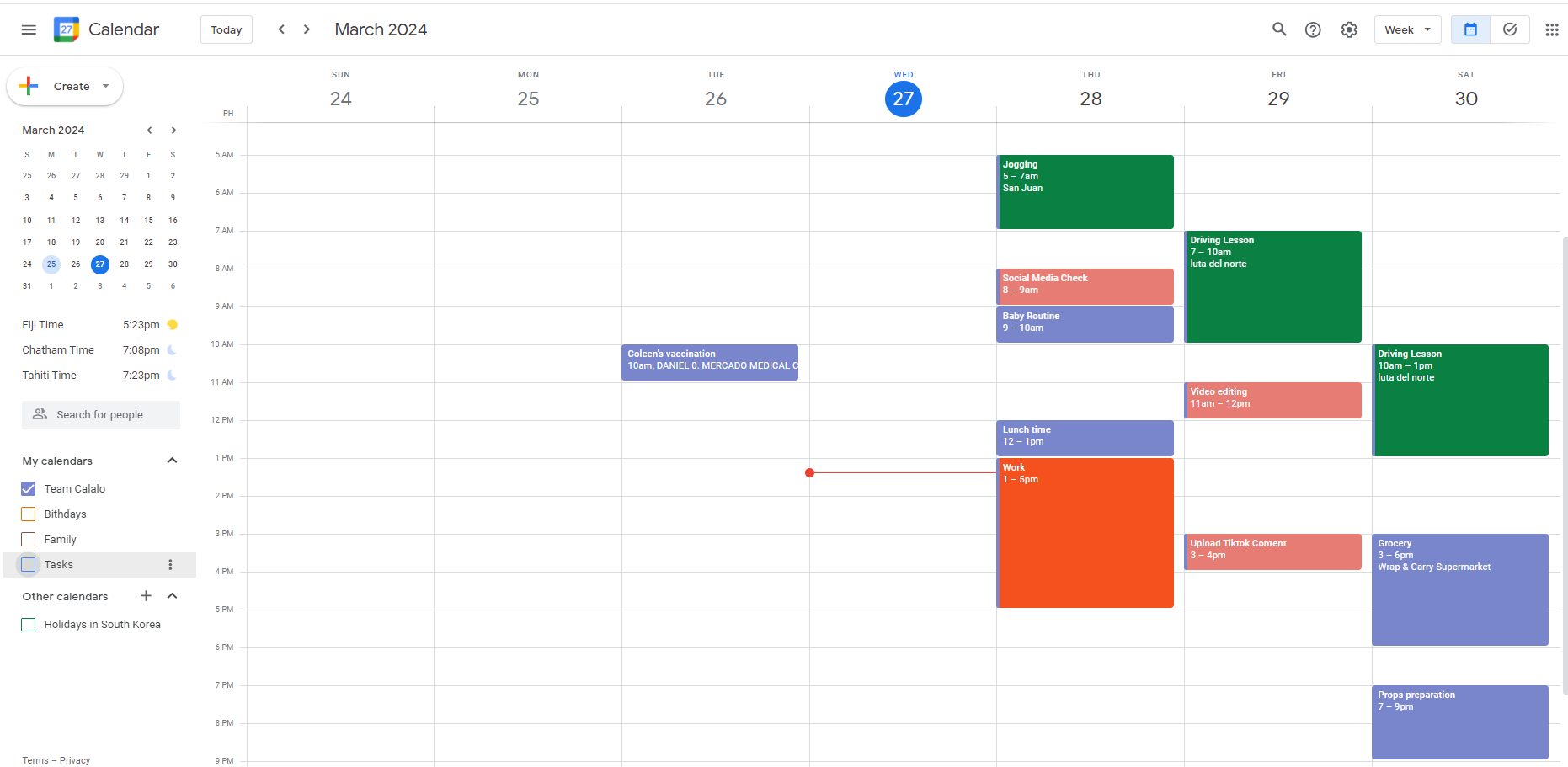Screen dimensions: 1568x767
Task: Open the Baby Routine event
Action: [x=1085, y=325]
